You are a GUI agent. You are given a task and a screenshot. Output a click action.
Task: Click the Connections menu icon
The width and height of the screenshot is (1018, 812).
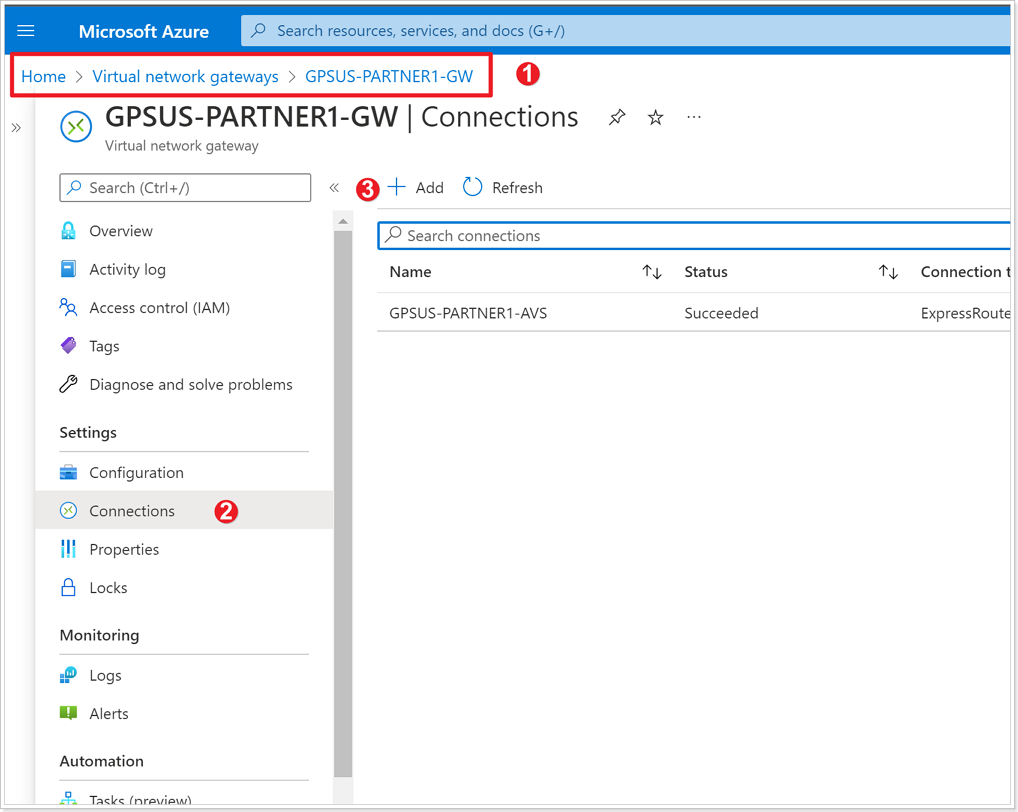(x=68, y=511)
